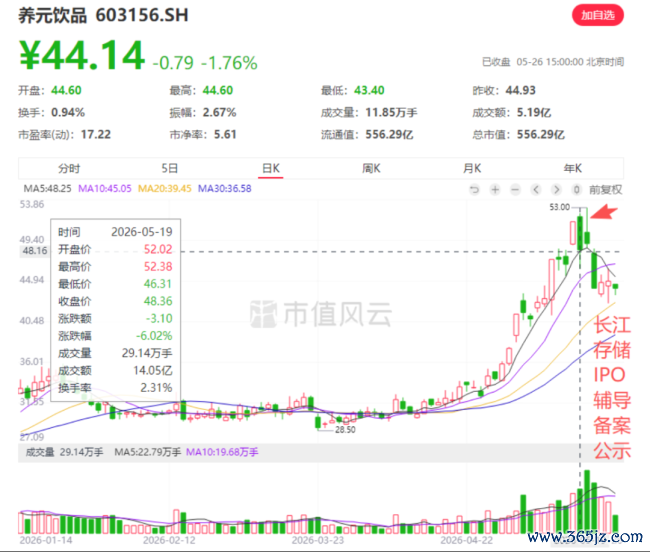Screen dimensions: 650x552
Task: Click the 已收盘 05-26 15:00:00 status text
Action: point(553,62)
